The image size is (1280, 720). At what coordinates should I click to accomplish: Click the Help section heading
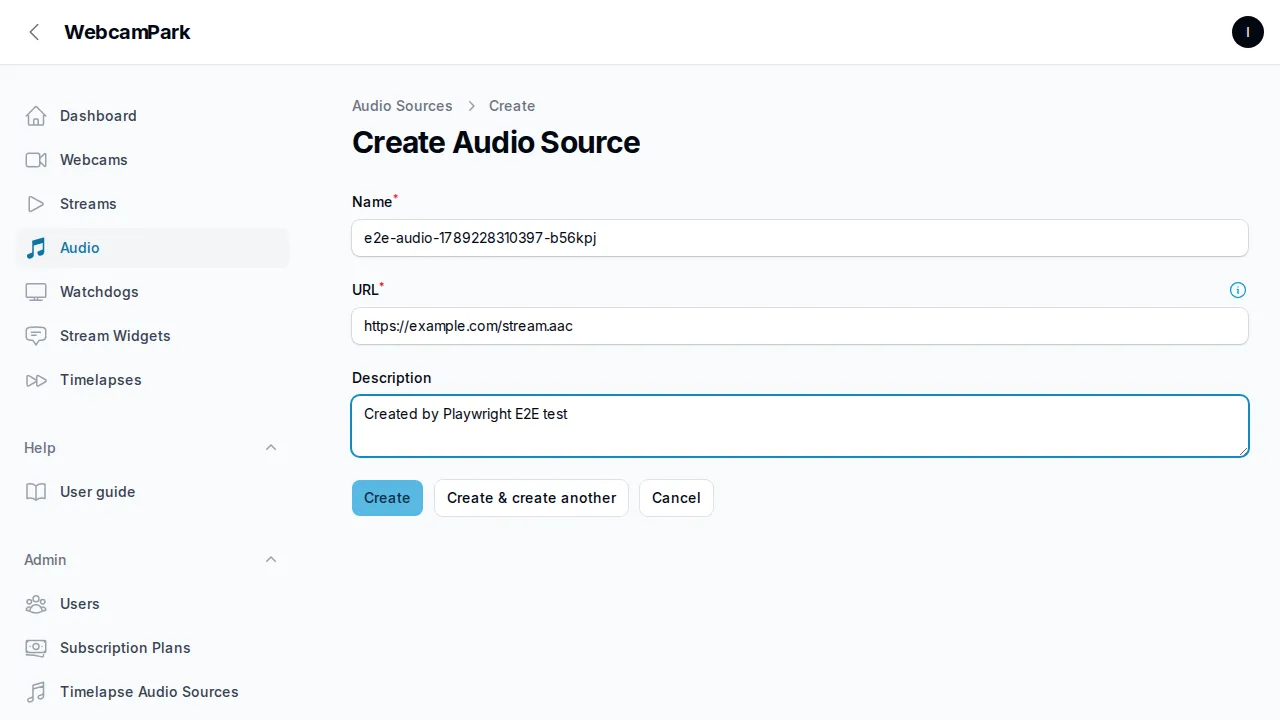click(x=40, y=448)
